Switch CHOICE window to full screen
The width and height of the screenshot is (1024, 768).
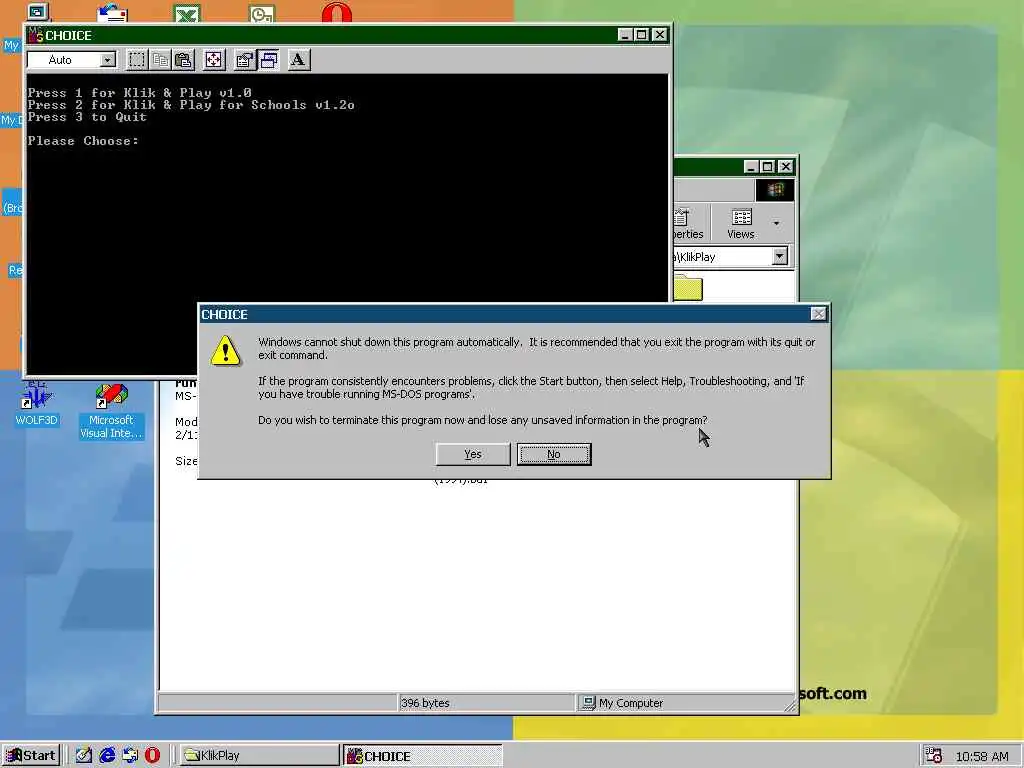click(x=214, y=60)
